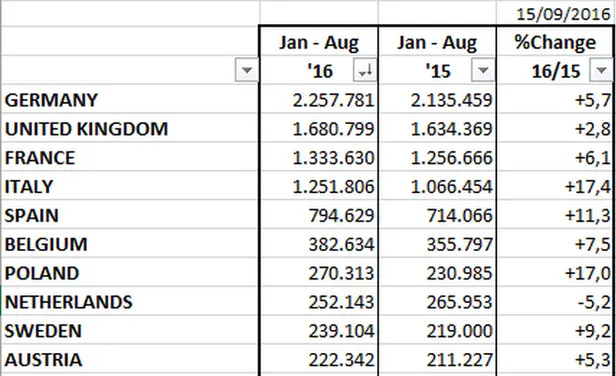Click the cell with value 270.313
616x376 pixels.
[x=319, y=273]
